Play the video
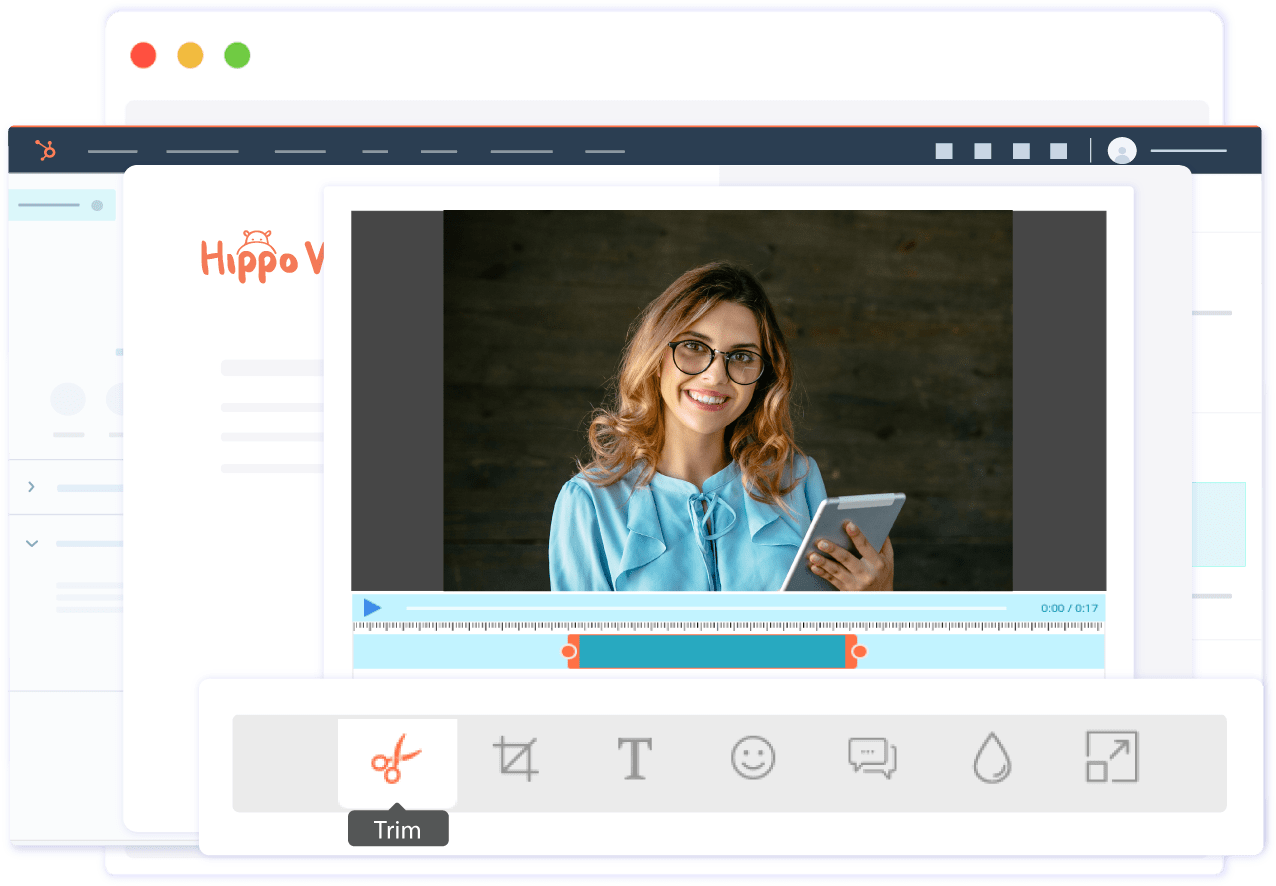This screenshot has height=886, width=1276. (x=372, y=607)
